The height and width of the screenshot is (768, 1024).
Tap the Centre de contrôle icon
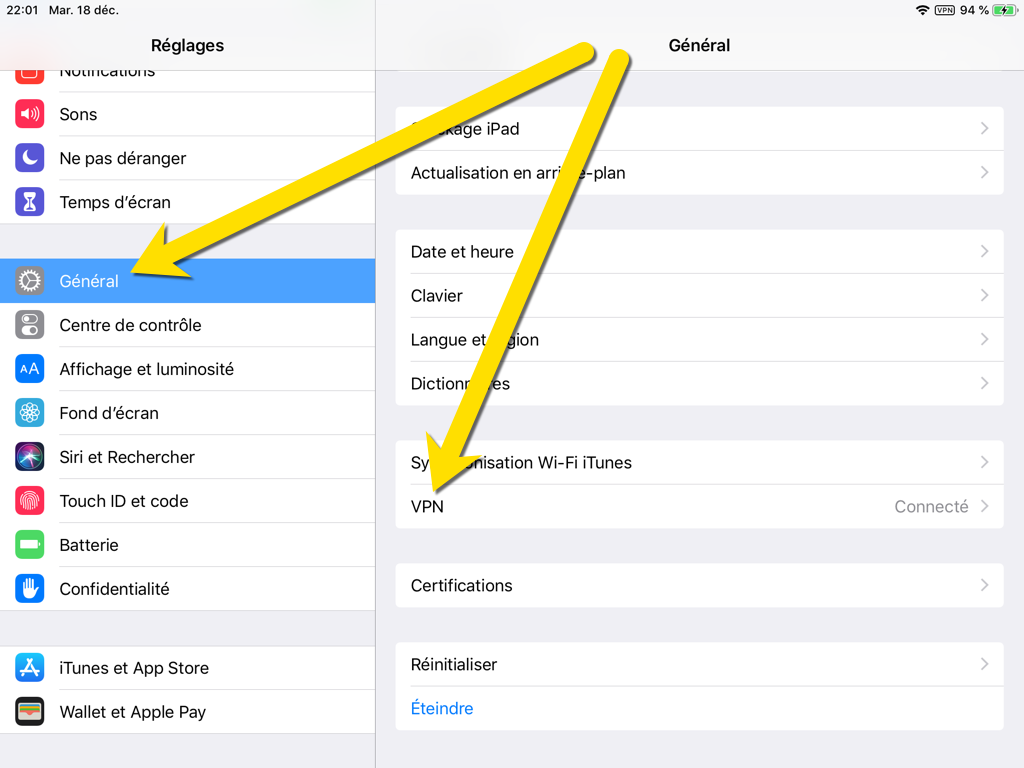(x=30, y=325)
